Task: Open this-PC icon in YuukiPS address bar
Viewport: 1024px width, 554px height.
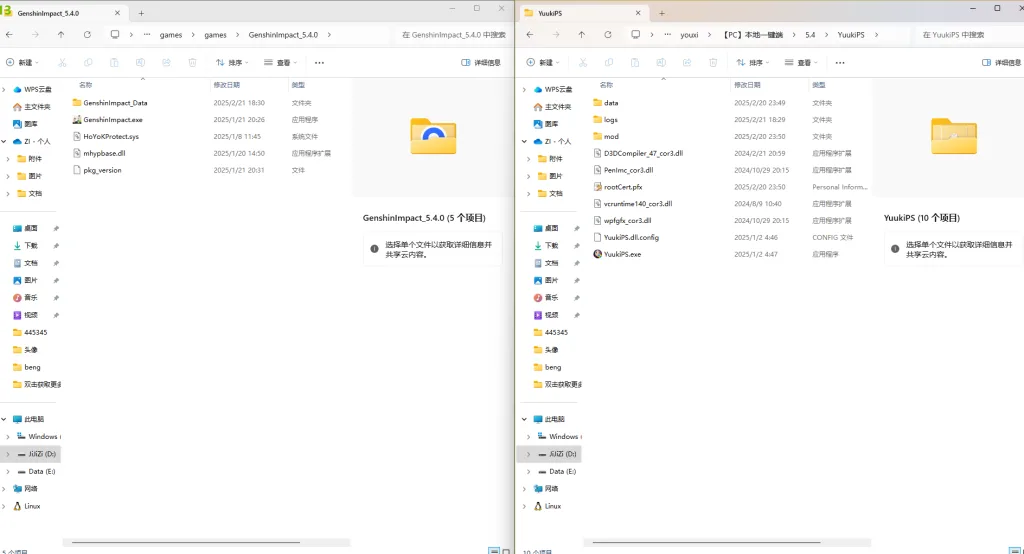Action: (635, 35)
